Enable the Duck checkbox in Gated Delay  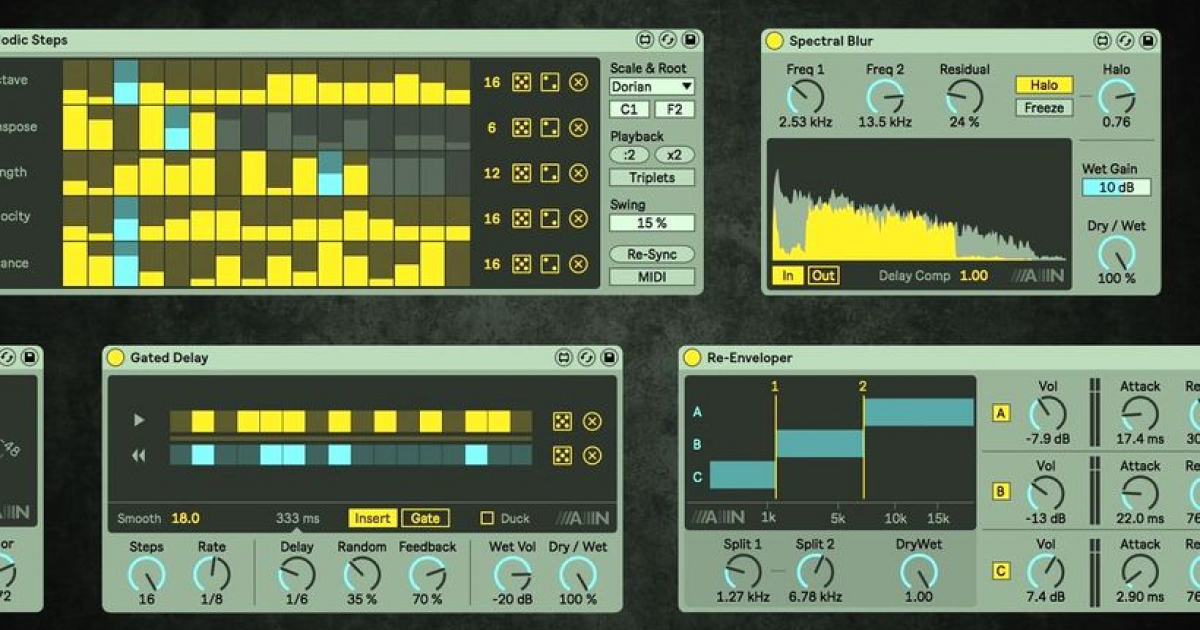coord(486,518)
